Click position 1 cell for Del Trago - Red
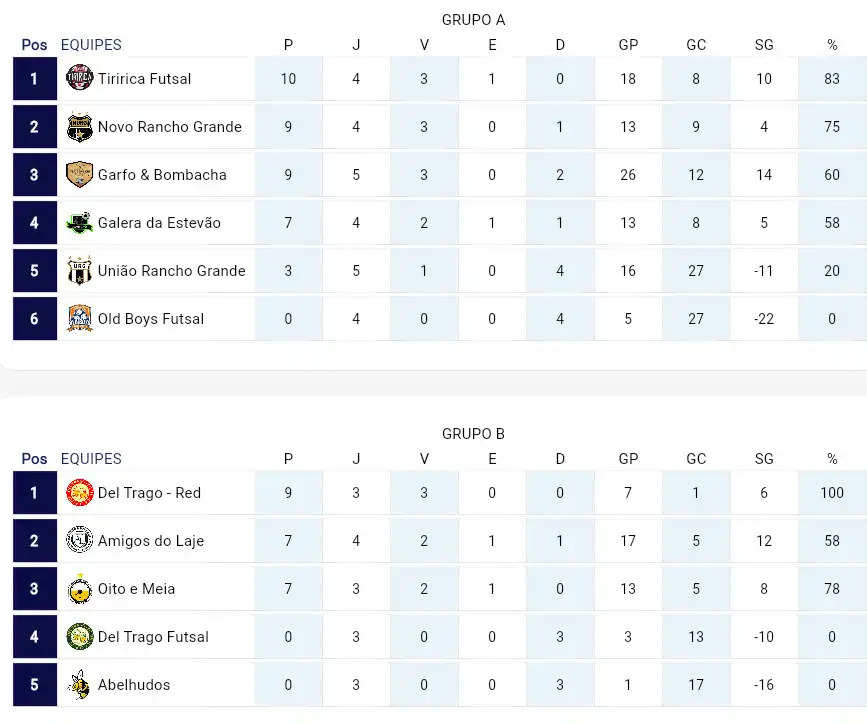This screenshot has height=724, width=867. click(x=35, y=492)
